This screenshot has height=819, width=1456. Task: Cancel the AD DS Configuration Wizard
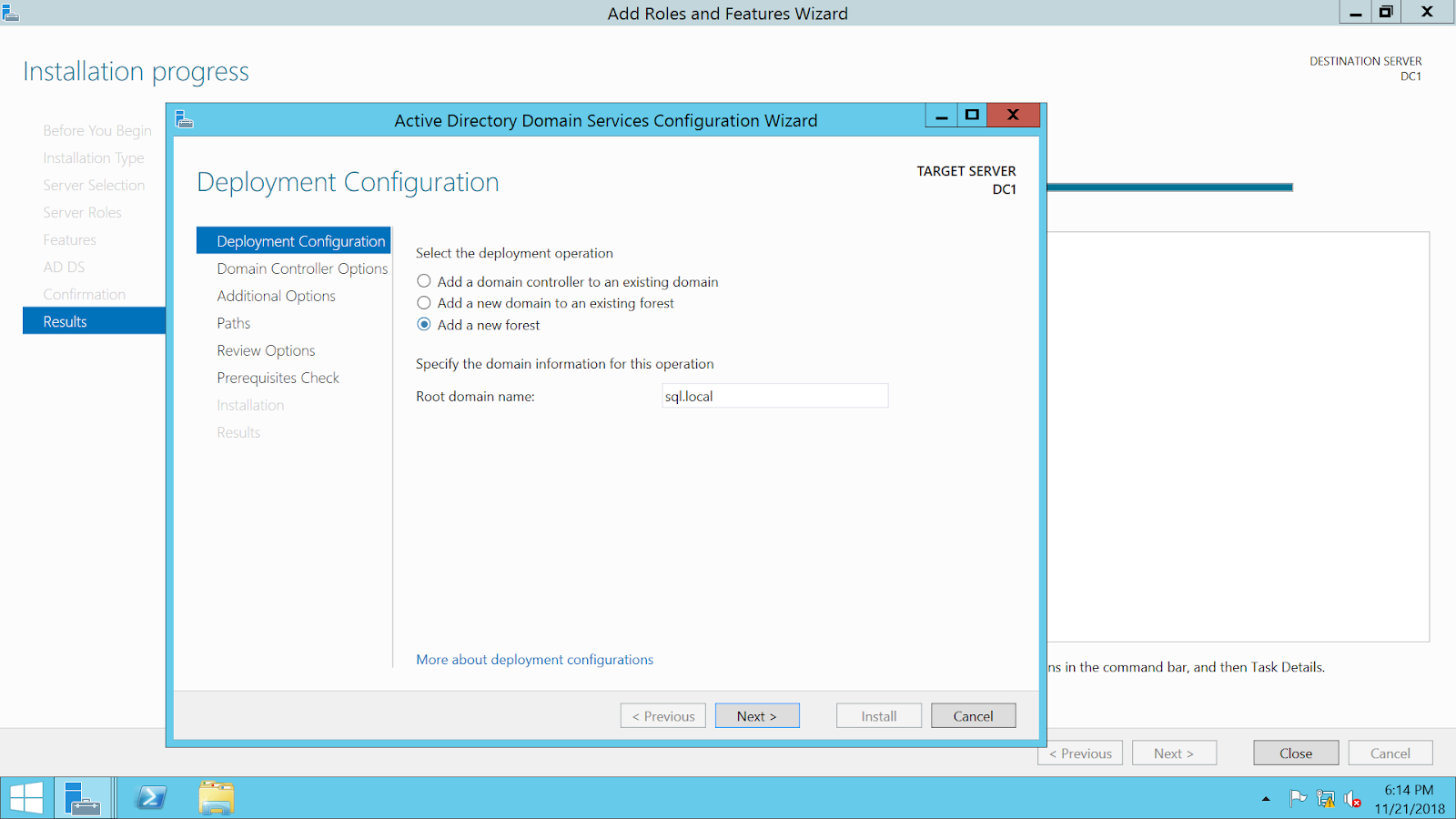coord(973,715)
